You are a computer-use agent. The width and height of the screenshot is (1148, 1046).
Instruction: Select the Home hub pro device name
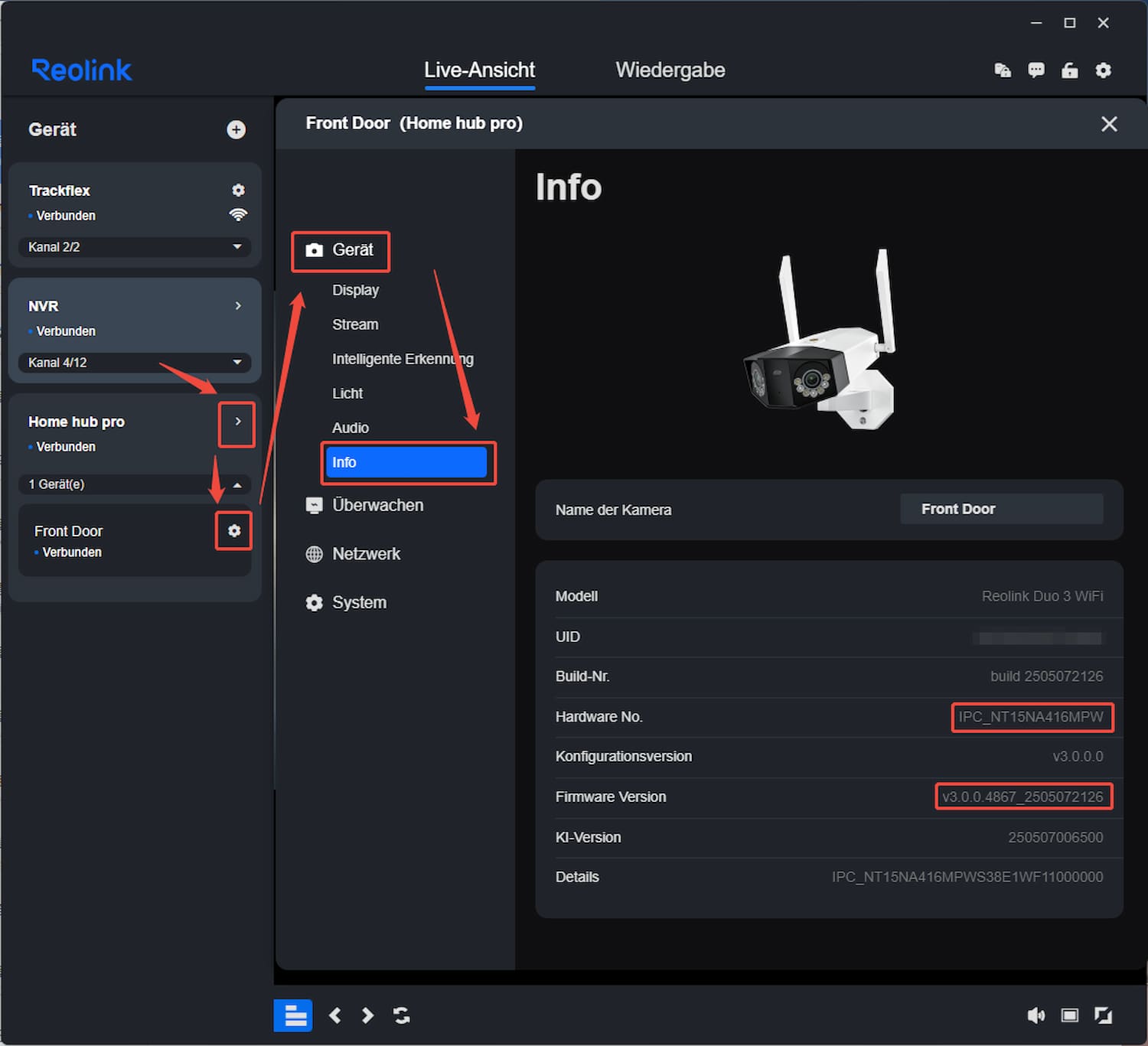[x=77, y=422]
